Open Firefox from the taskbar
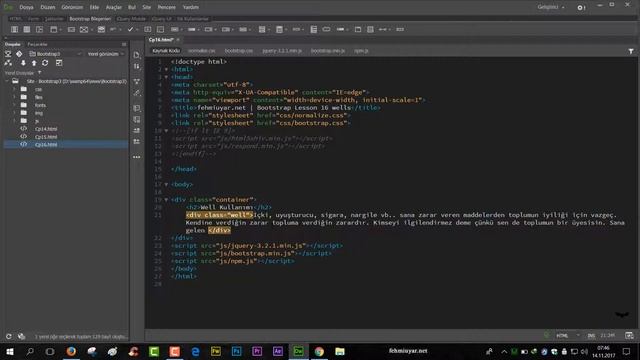 [x=71, y=351]
